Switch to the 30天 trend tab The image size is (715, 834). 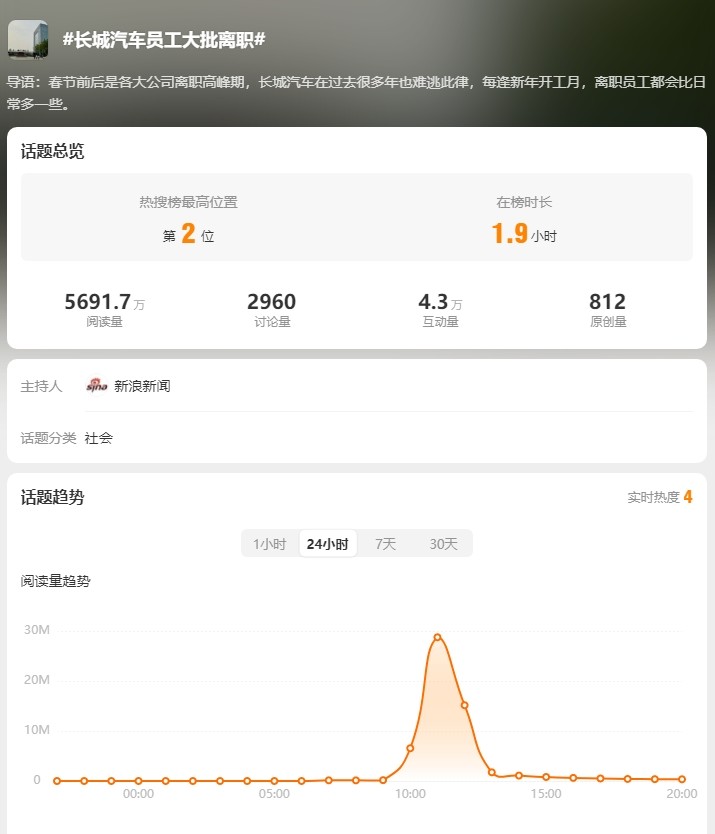(443, 544)
